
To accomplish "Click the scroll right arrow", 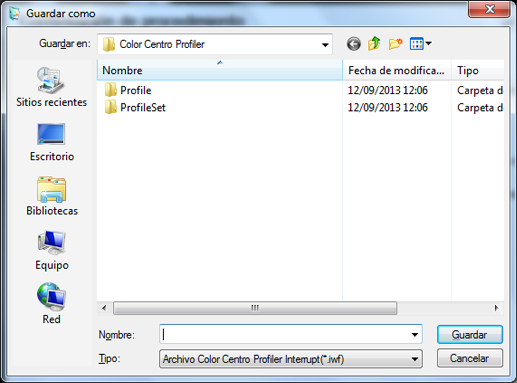I will pyautogui.click(x=496, y=308).
